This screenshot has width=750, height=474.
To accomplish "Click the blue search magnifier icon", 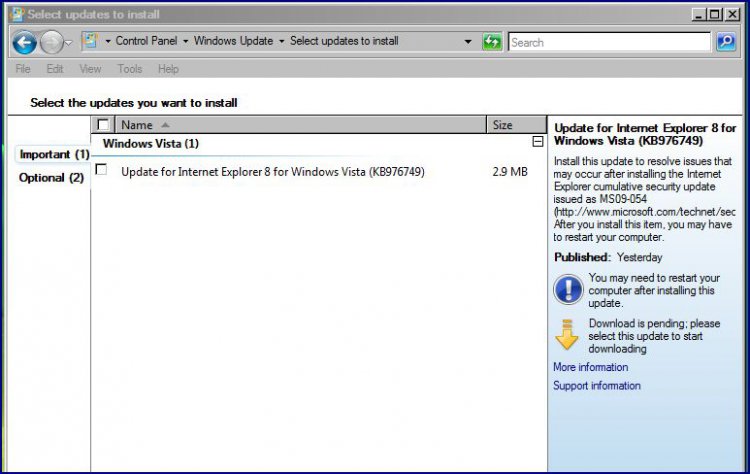I will [726, 42].
